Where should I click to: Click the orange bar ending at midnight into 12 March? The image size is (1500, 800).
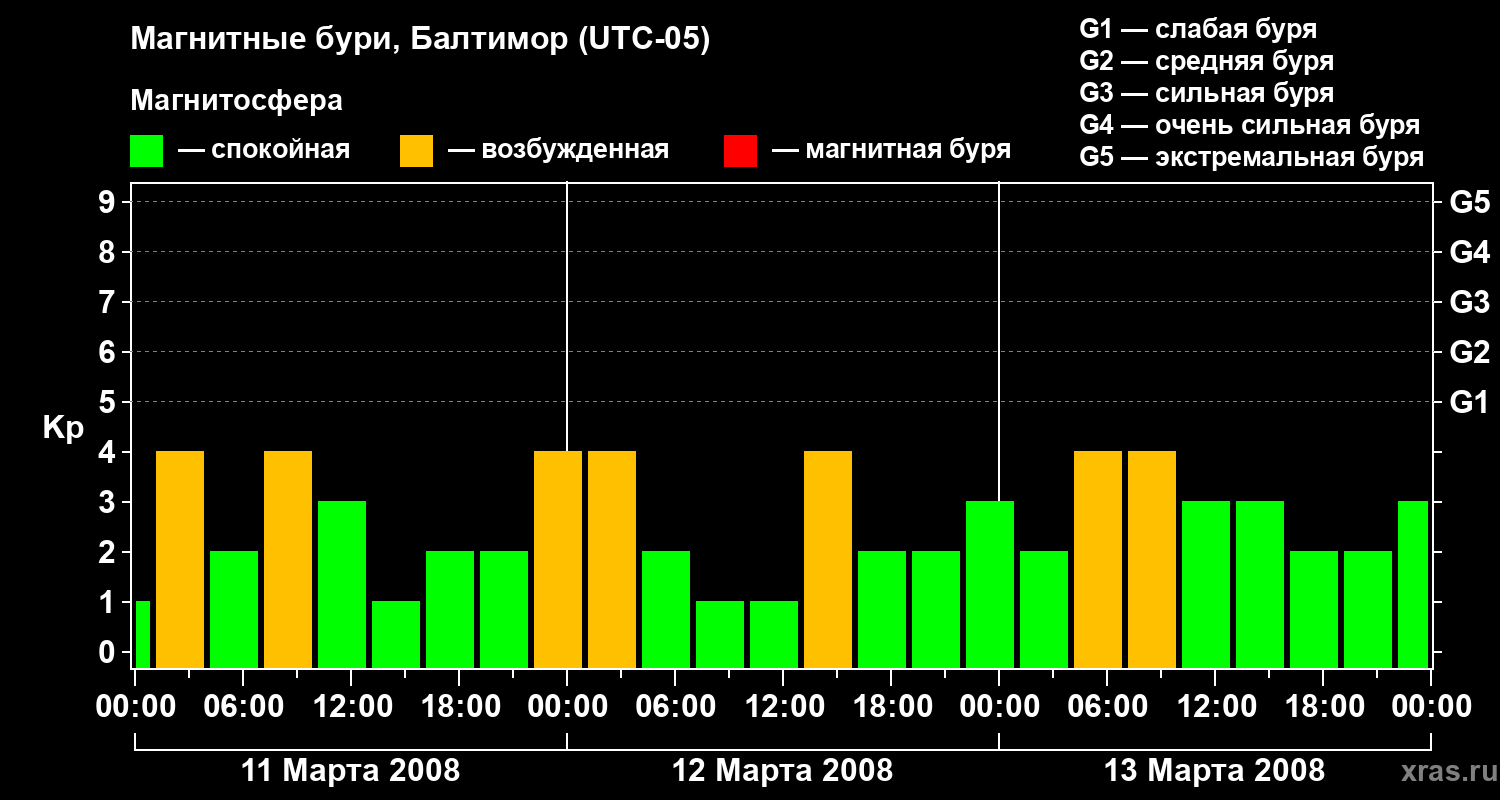coord(558,559)
